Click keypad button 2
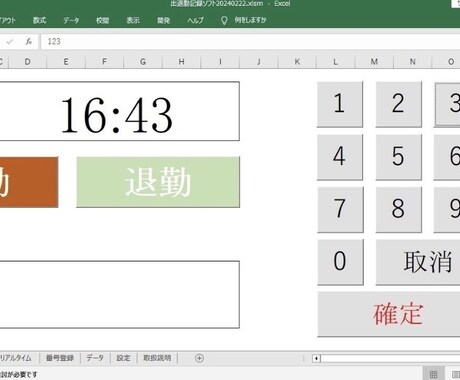This screenshot has height=380, width=460. tap(398, 104)
